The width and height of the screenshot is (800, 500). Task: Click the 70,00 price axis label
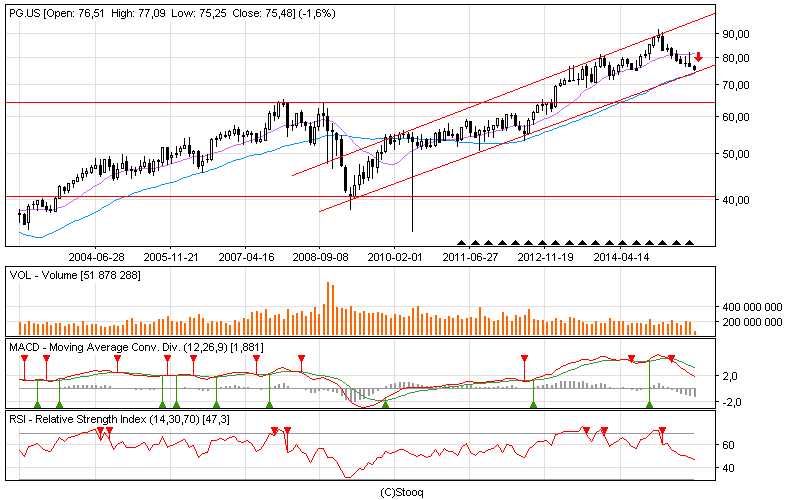click(736, 85)
